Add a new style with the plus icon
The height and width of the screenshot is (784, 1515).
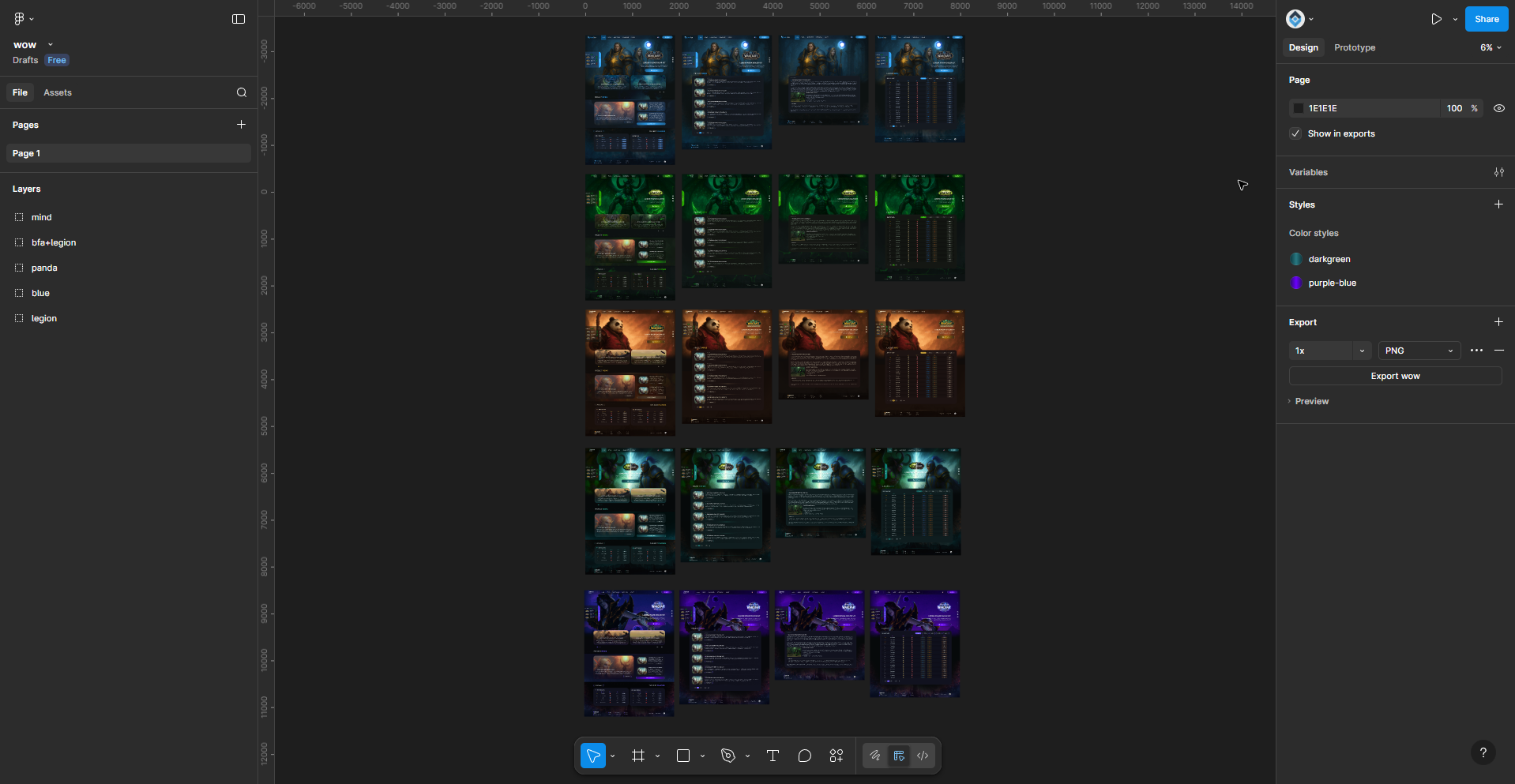tap(1498, 204)
